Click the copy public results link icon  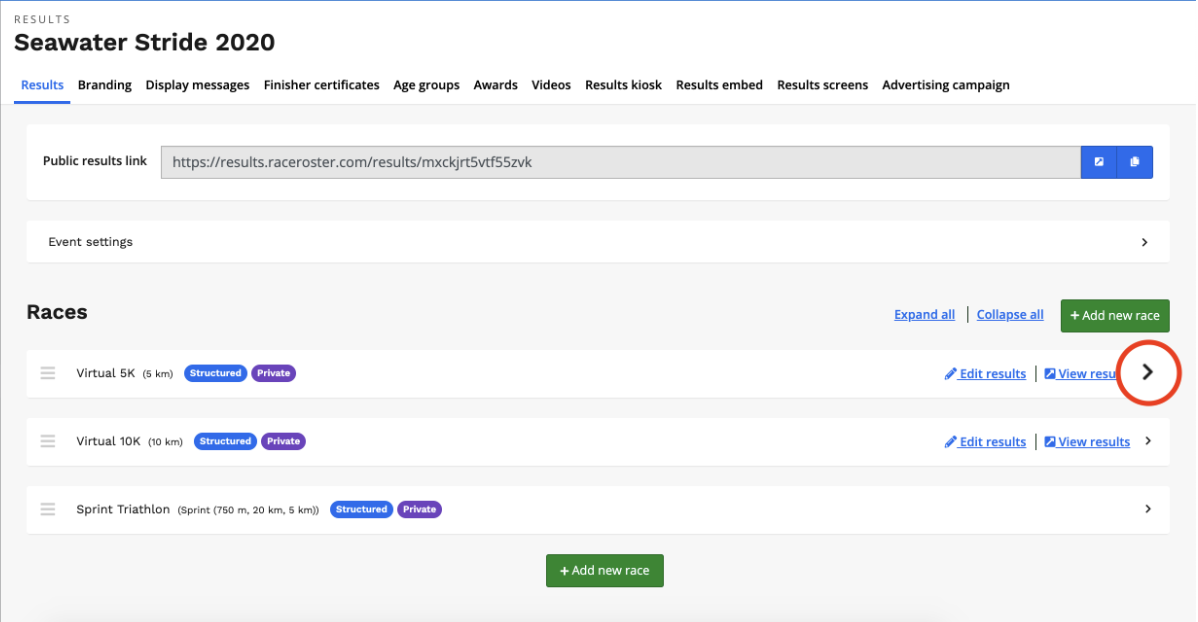pos(1135,162)
